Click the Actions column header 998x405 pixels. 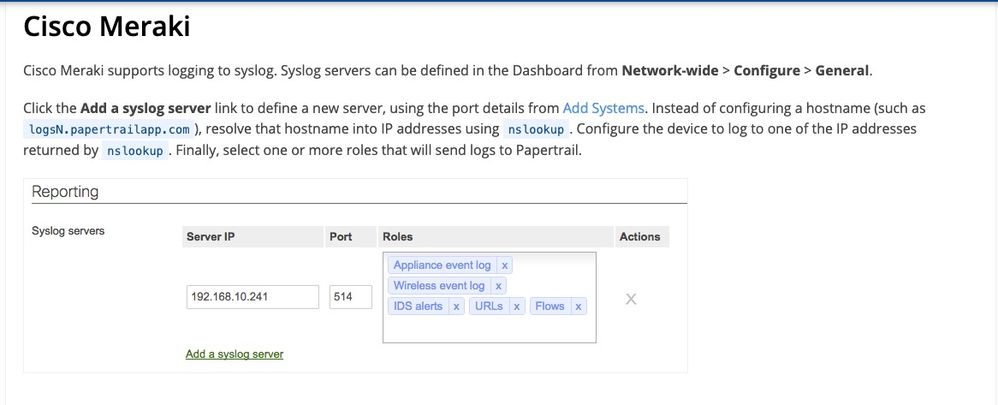pyautogui.click(x=640, y=237)
